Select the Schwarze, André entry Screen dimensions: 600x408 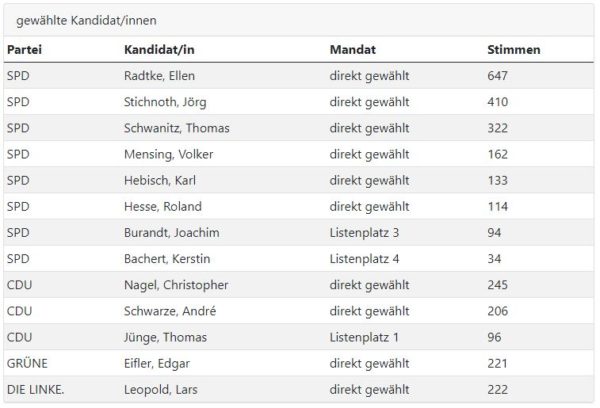[x=170, y=311]
